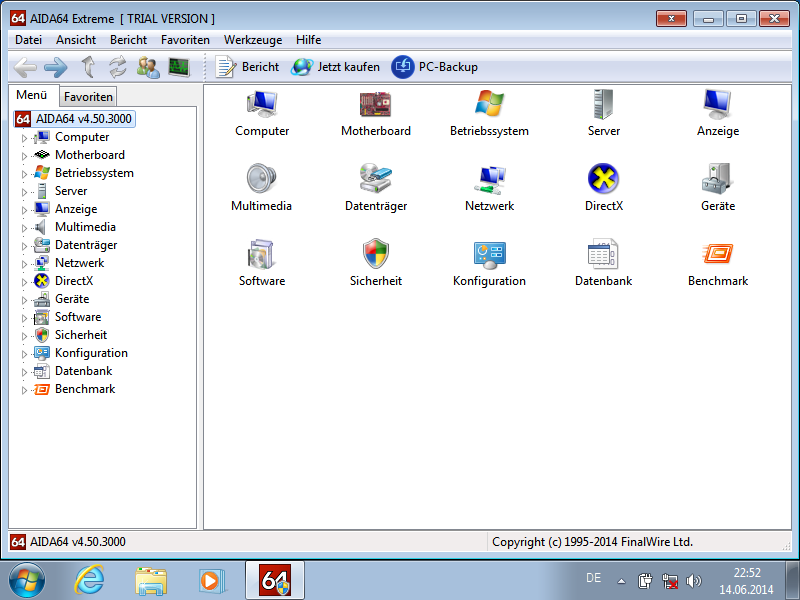Open the Werkzeuge menu
The width and height of the screenshot is (800, 600).
click(x=253, y=40)
